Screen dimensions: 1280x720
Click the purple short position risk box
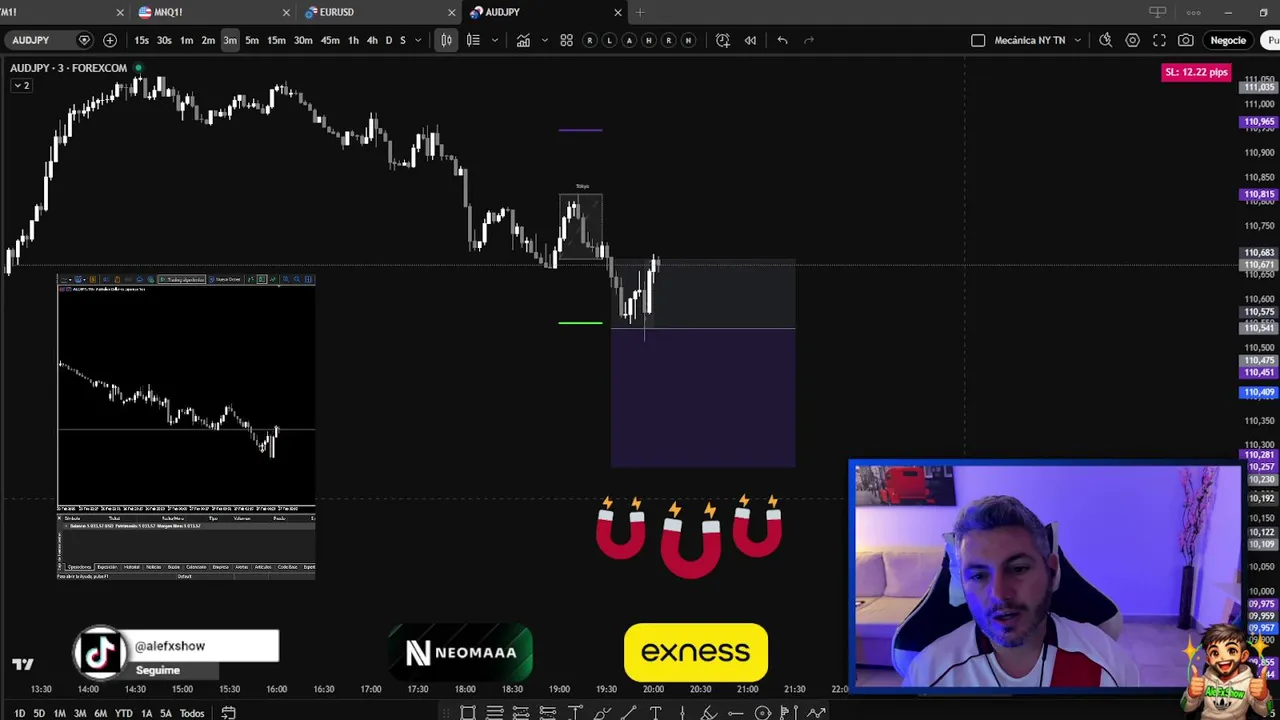coord(703,397)
